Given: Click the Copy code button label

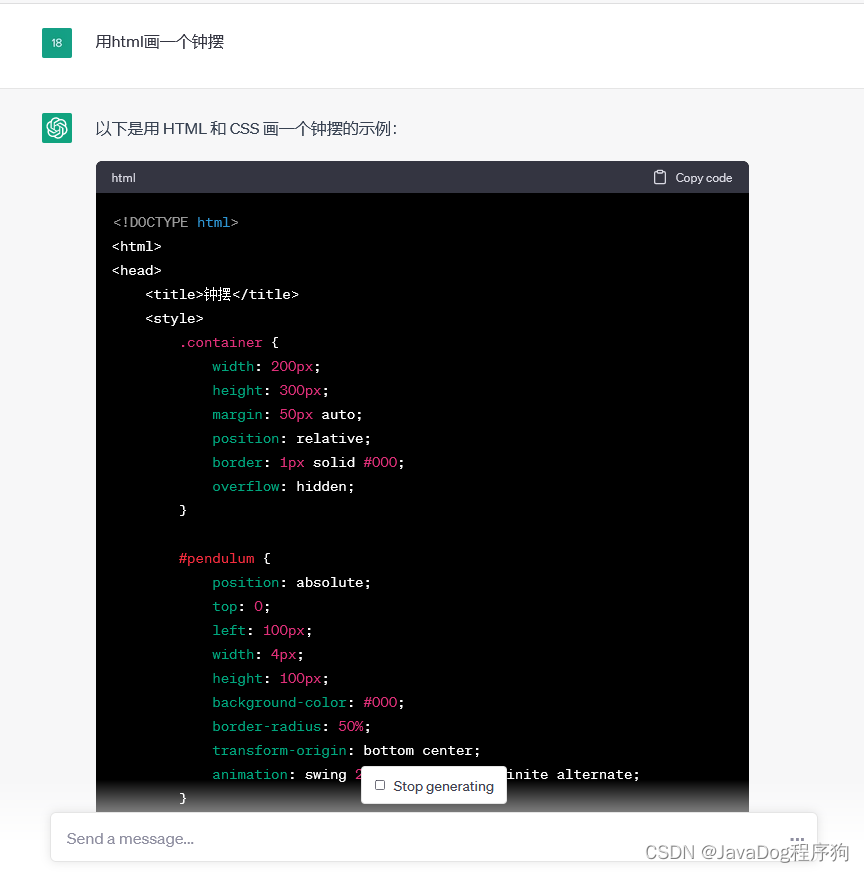Looking at the screenshot, I should coord(703,178).
